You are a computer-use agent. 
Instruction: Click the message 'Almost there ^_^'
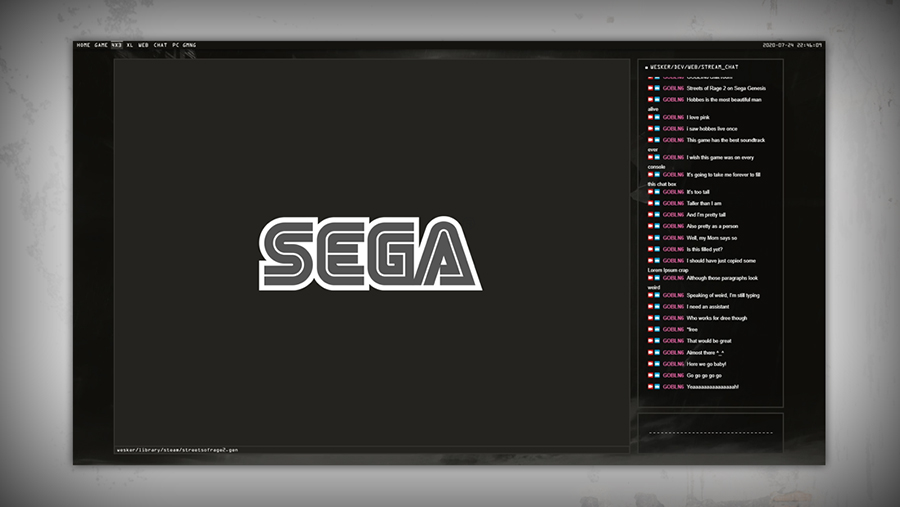[x=705, y=353]
